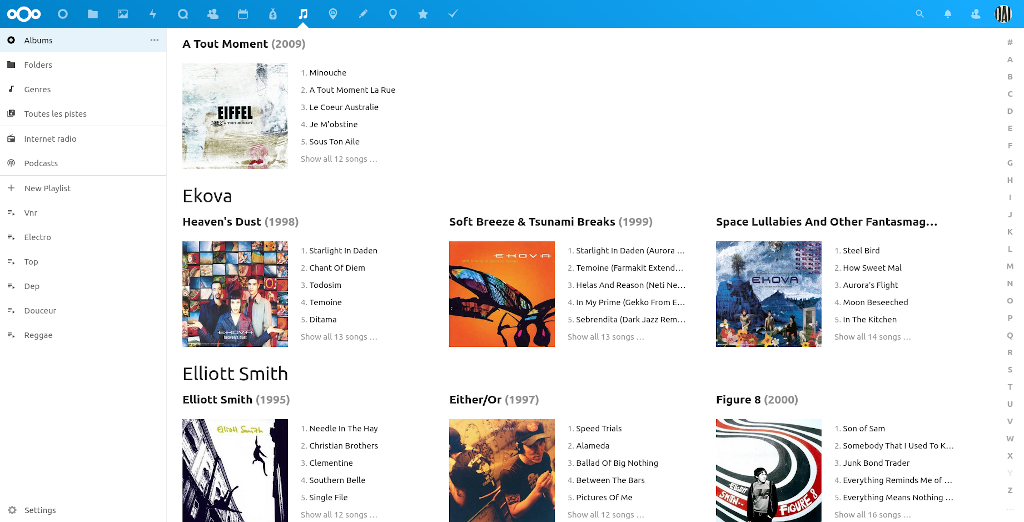Click the A Tout Moment album cover

coord(235,116)
